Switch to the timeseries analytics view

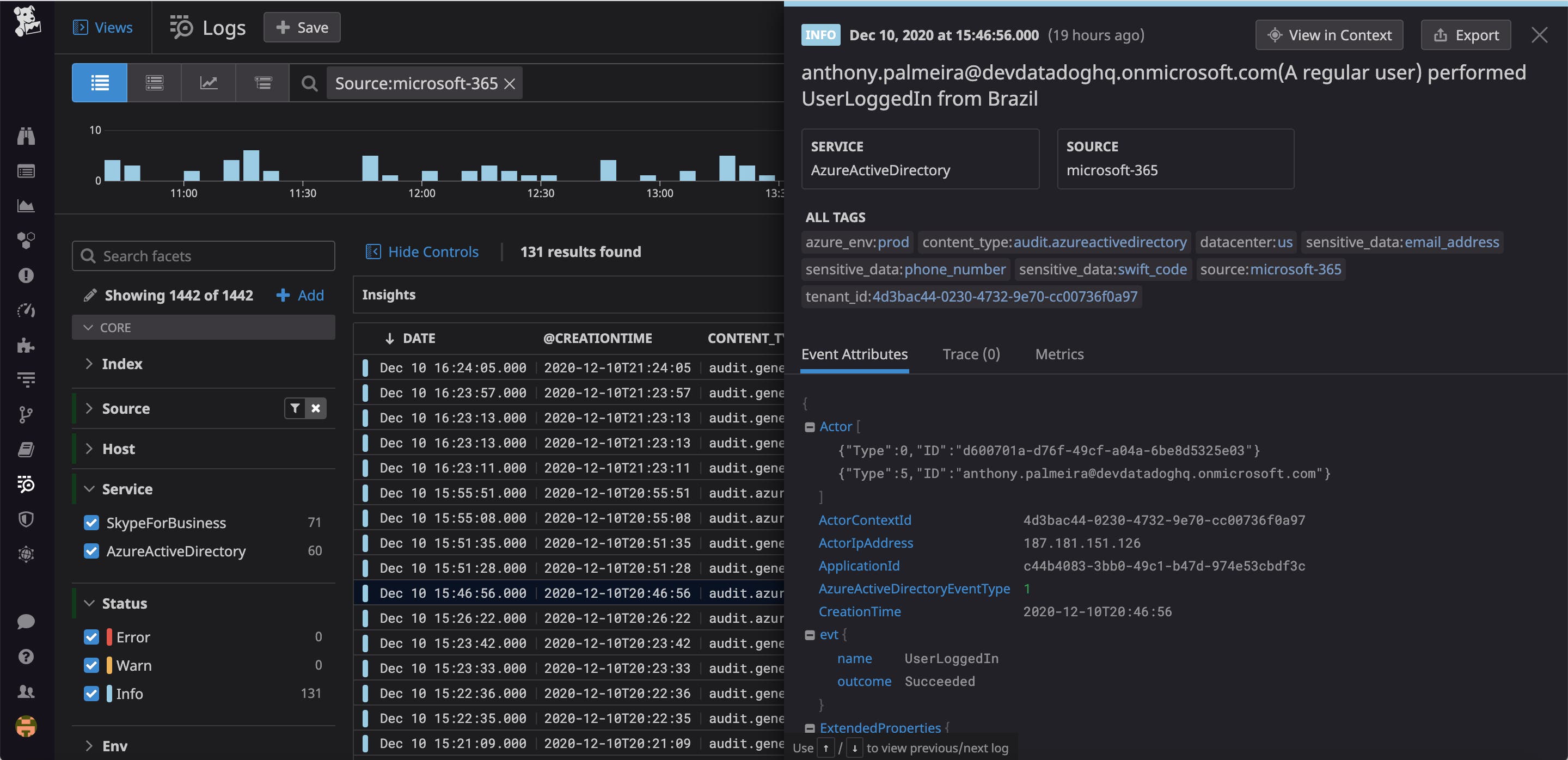point(209,83)
